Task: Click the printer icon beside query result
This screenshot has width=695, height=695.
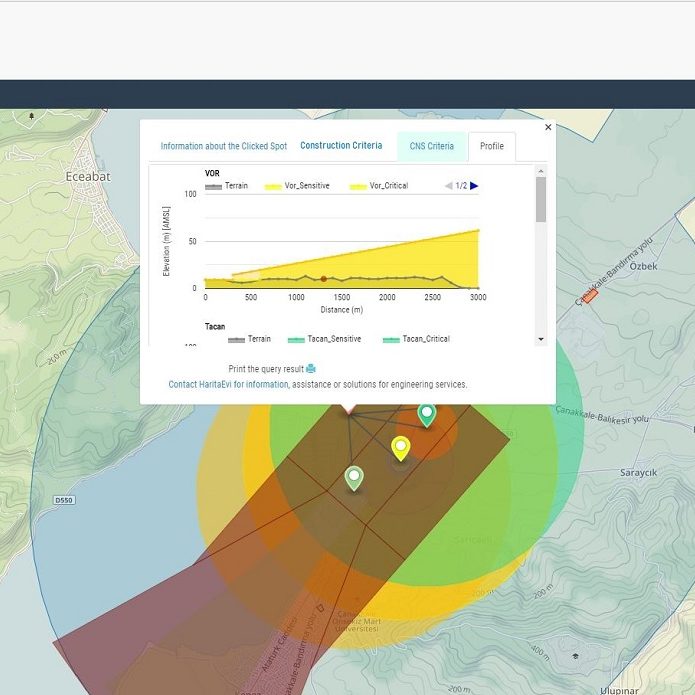Action: (311, 369)
